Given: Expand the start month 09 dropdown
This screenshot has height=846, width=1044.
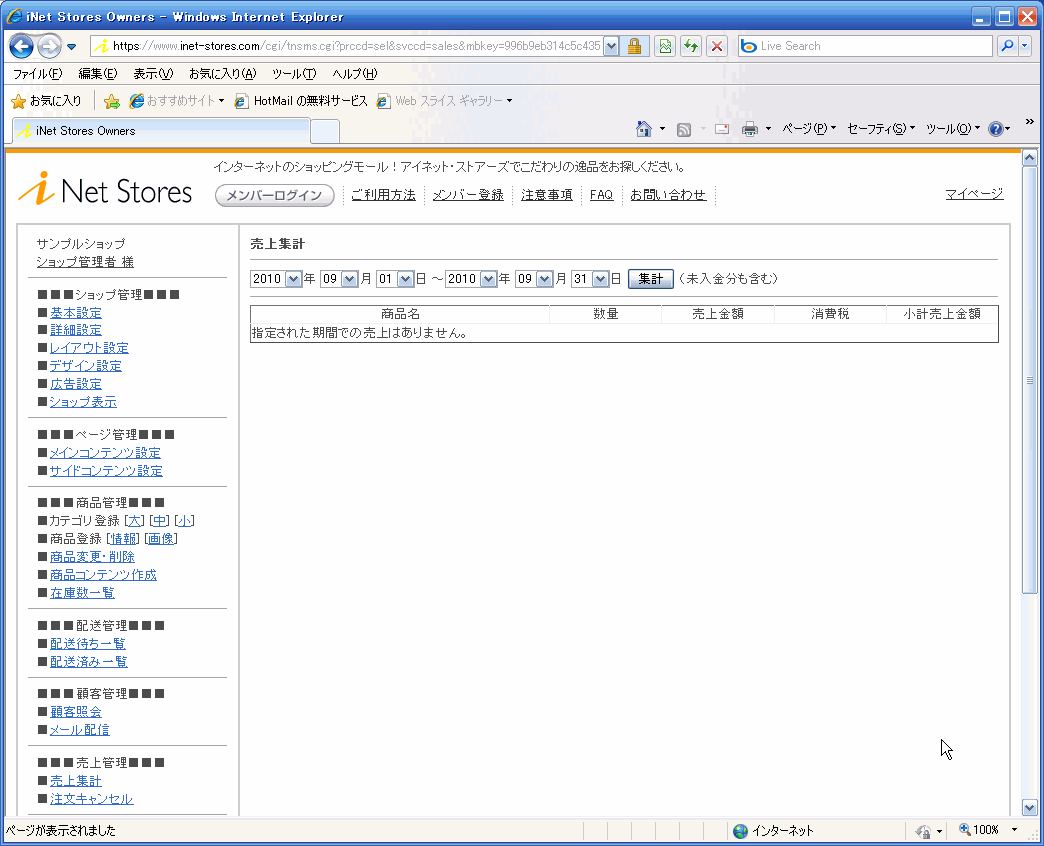Looking at the screenshot, I should click(349, 279).
